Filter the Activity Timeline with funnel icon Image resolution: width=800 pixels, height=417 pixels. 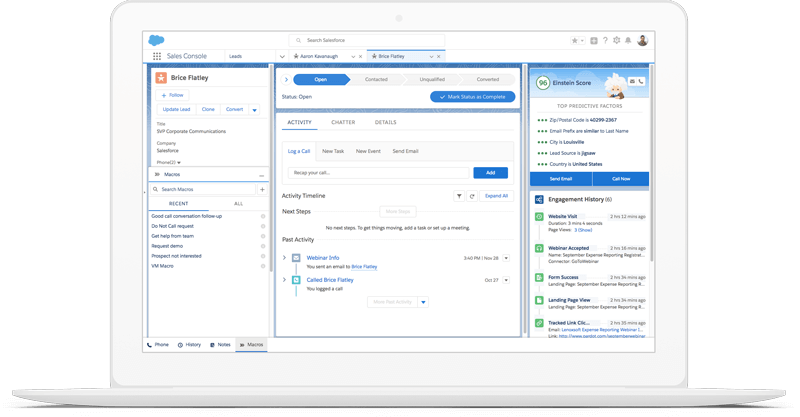(459, 196)
